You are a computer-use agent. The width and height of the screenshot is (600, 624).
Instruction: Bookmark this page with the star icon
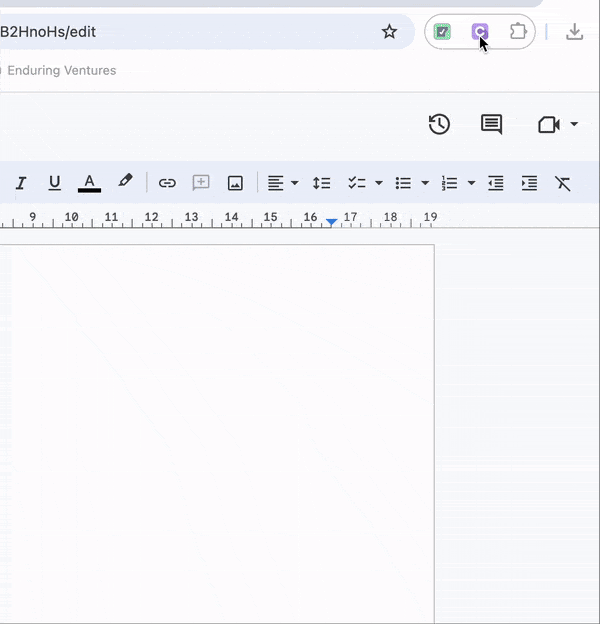[x=389, y=31]
